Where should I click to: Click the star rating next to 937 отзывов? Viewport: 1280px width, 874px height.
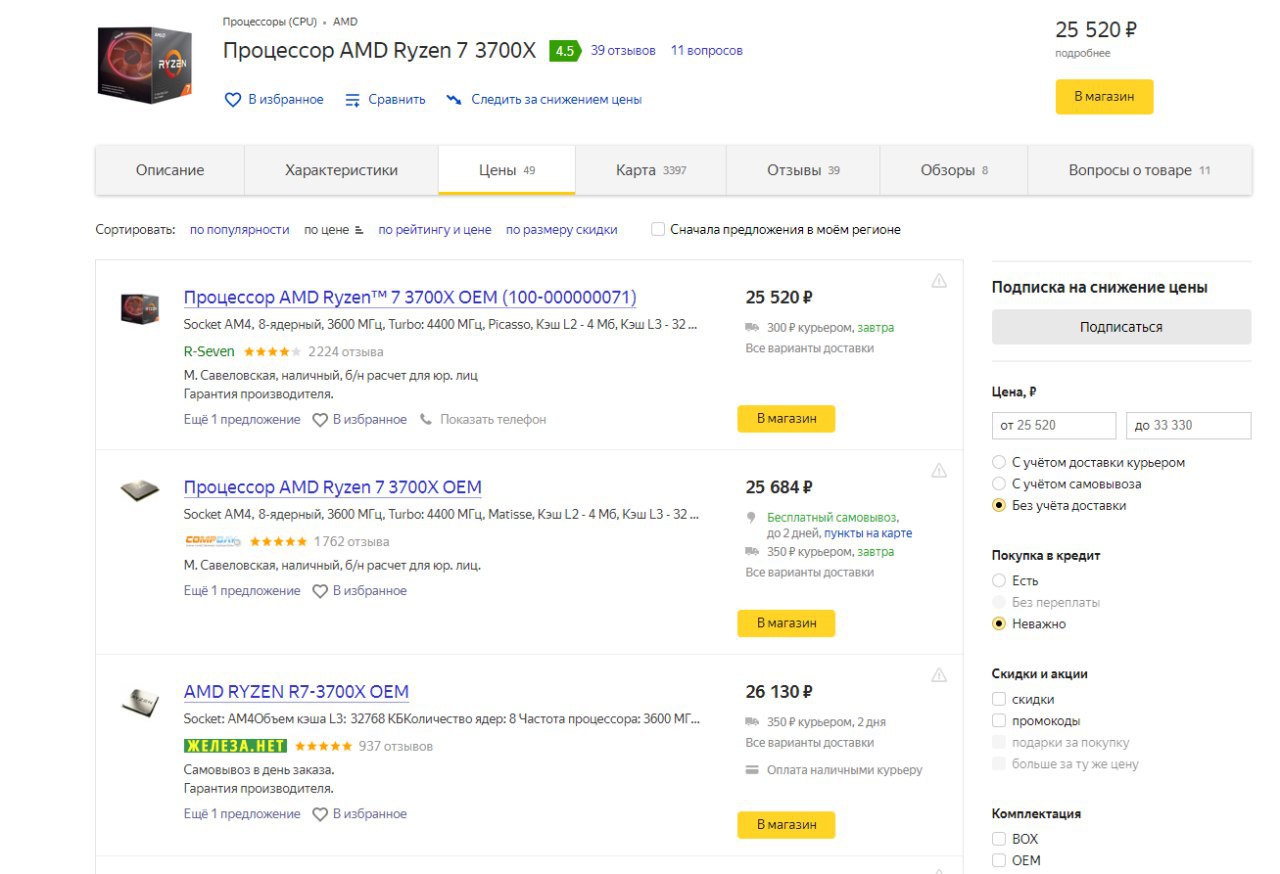click(323, 746)
